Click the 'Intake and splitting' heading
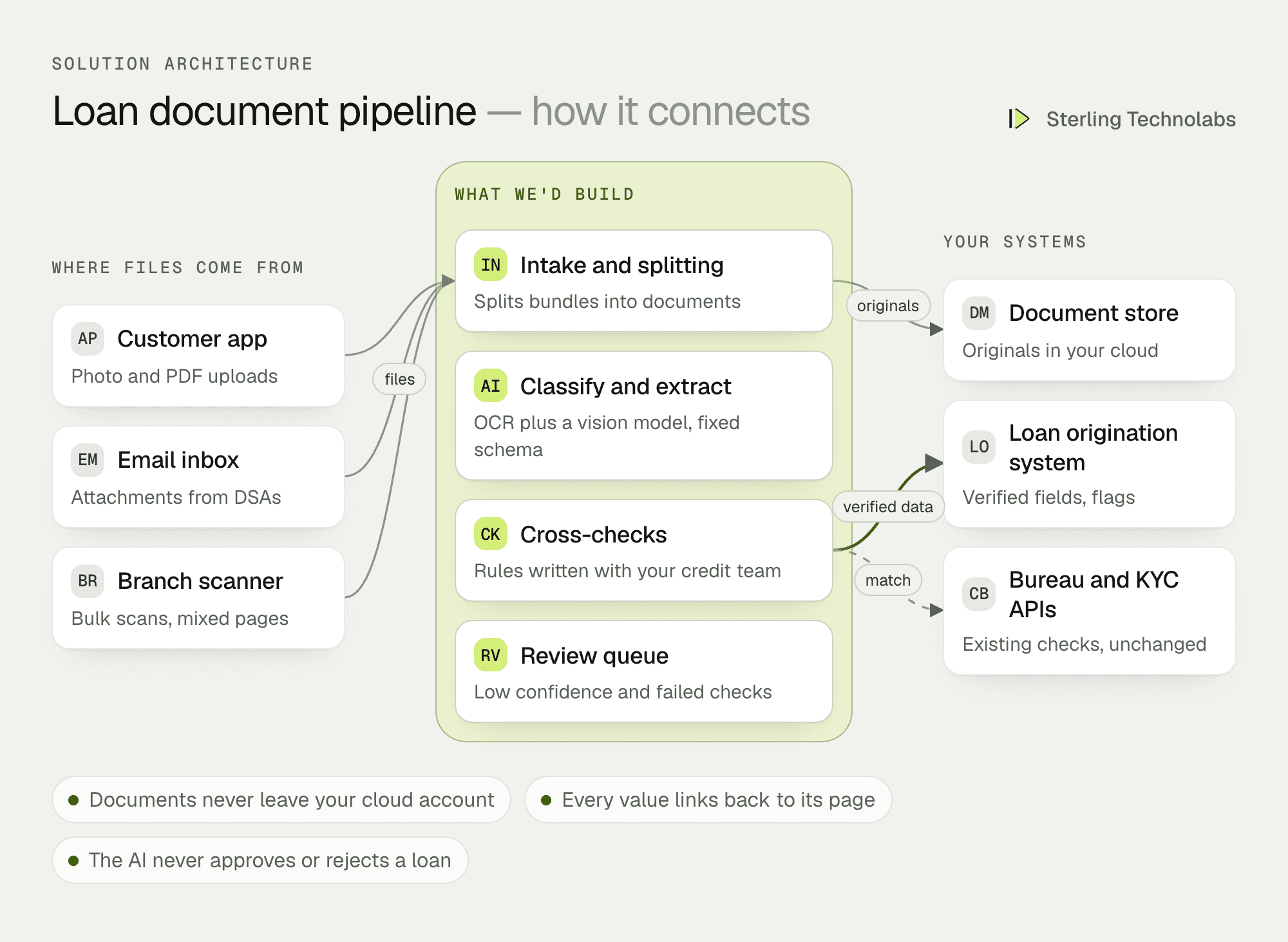This screenshot has height=942, width=1288. pyautogui.click(x=622, y=265)
